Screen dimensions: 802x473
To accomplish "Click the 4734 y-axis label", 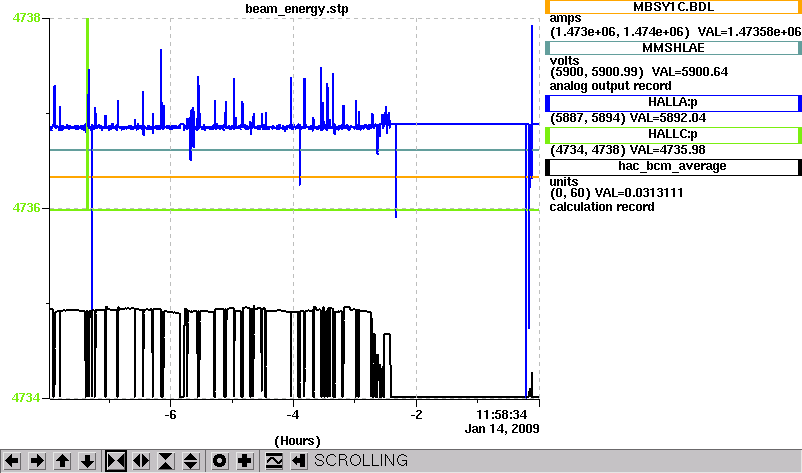I will coord(26,397).
